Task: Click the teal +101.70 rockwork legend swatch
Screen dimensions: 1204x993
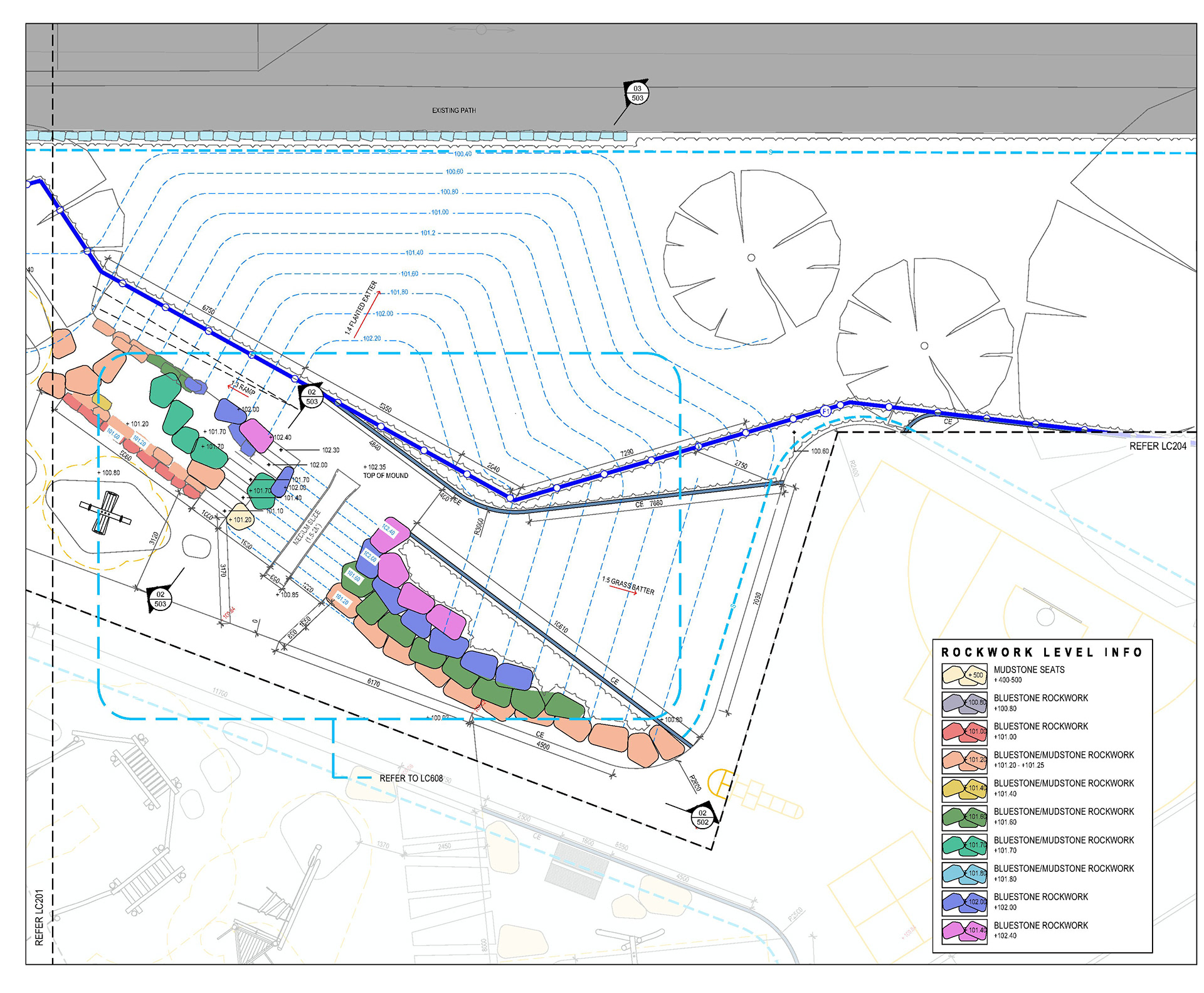Action: [x=964, y=845]
